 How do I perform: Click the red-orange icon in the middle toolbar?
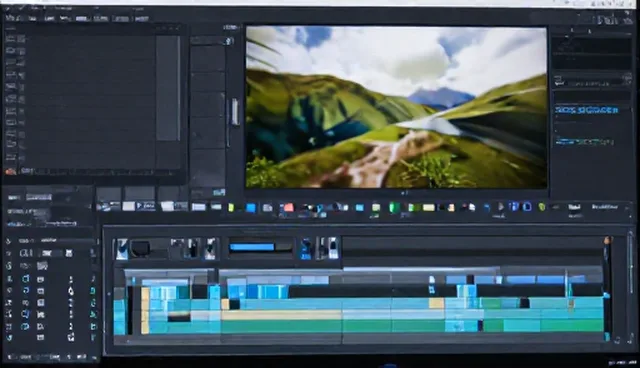[288, 207]
